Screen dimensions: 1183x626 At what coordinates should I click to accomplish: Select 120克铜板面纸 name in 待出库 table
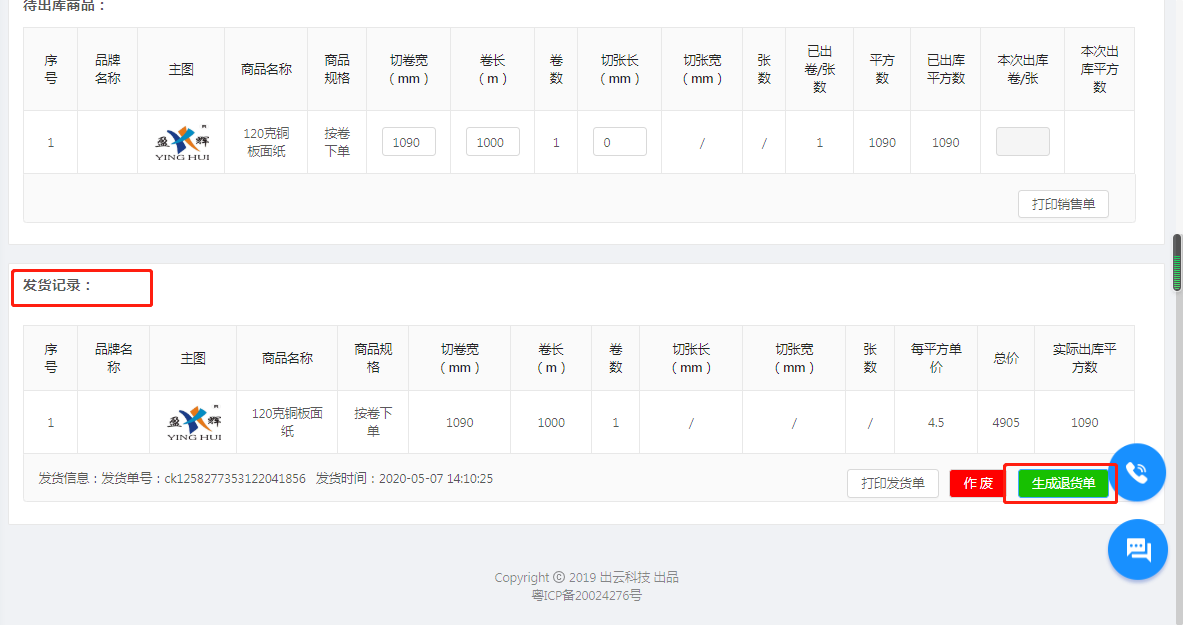pos(266,142)
